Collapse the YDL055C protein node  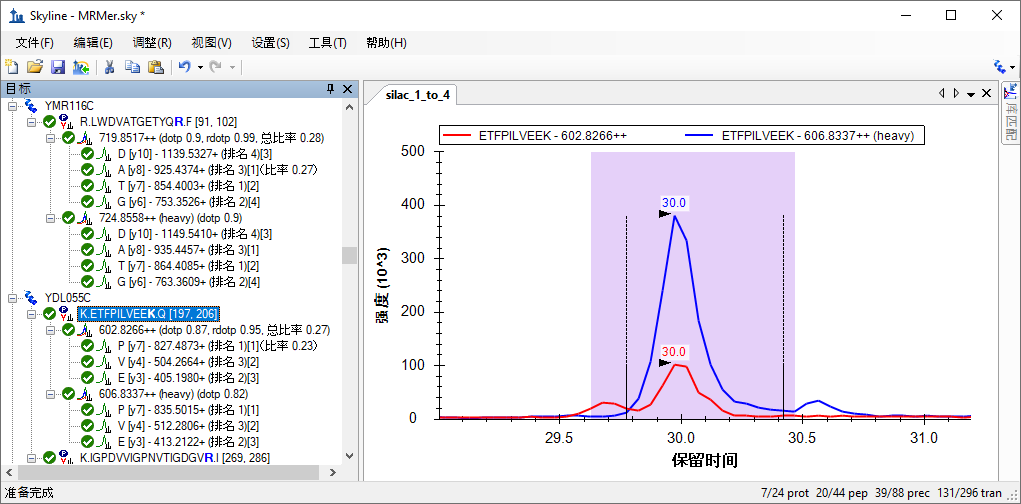pyautogui.click(x=12, y=298)
